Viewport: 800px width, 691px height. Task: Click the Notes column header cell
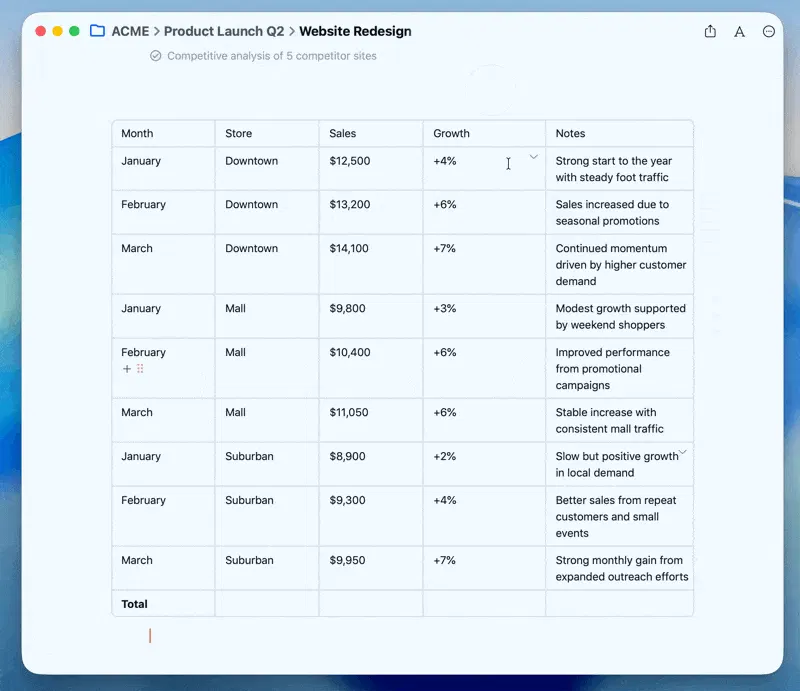click(618, 133)
